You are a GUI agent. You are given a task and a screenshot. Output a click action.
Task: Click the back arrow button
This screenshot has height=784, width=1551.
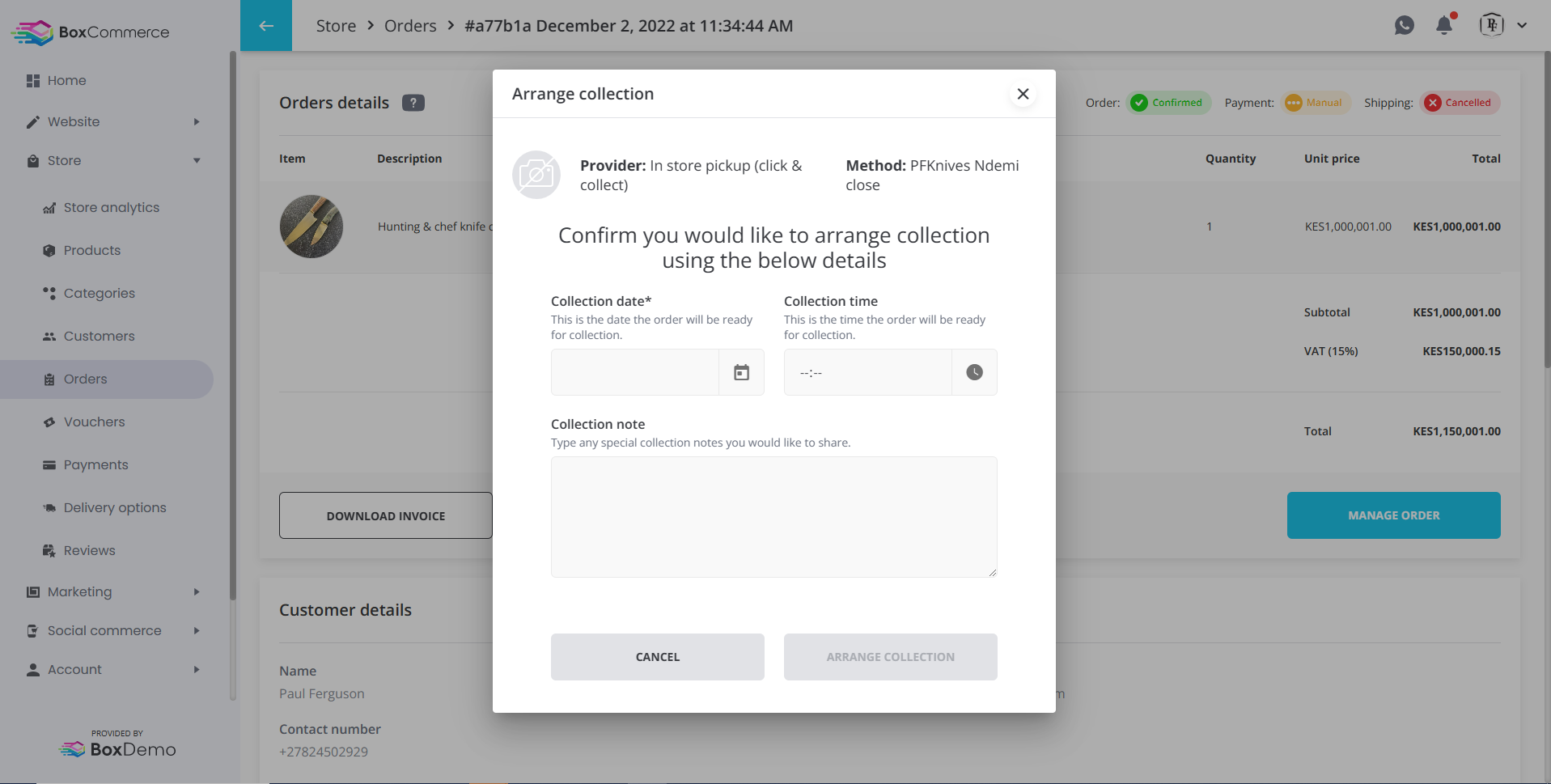266,26
